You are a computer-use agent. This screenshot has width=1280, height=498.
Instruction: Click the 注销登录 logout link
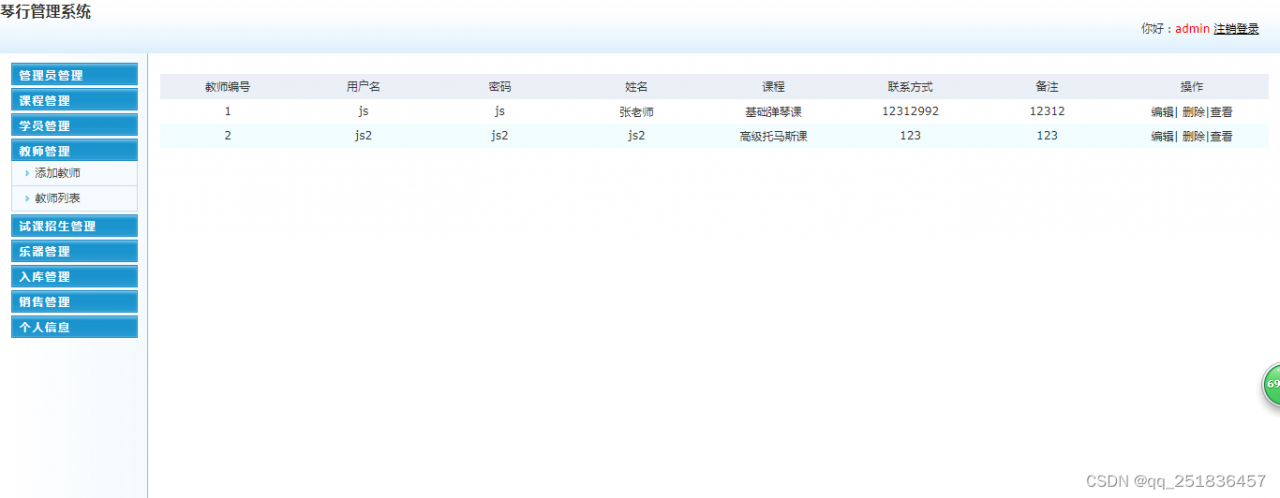click(x=1236, y=29)
